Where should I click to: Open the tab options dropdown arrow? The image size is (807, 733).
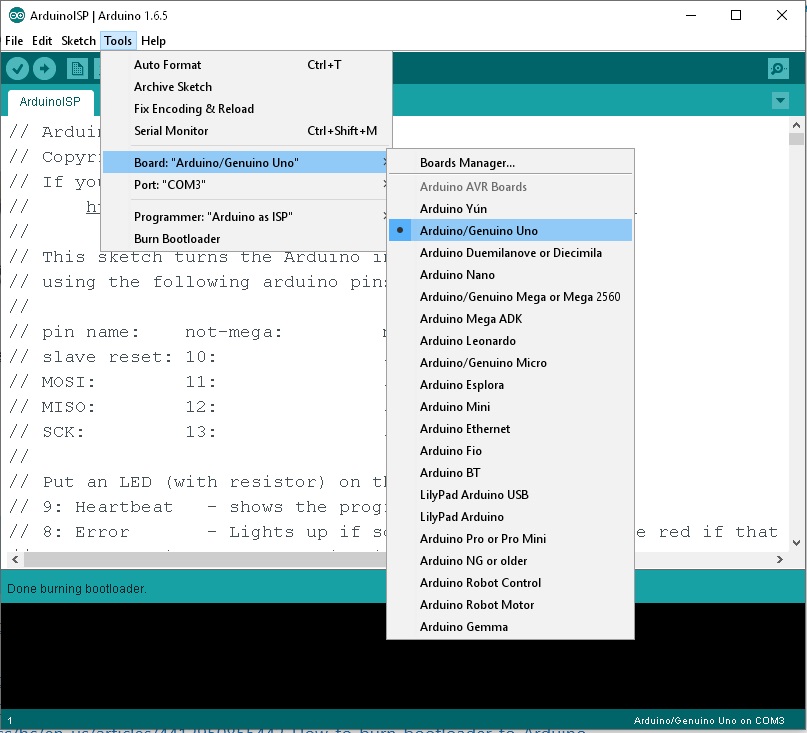[780, 100]
